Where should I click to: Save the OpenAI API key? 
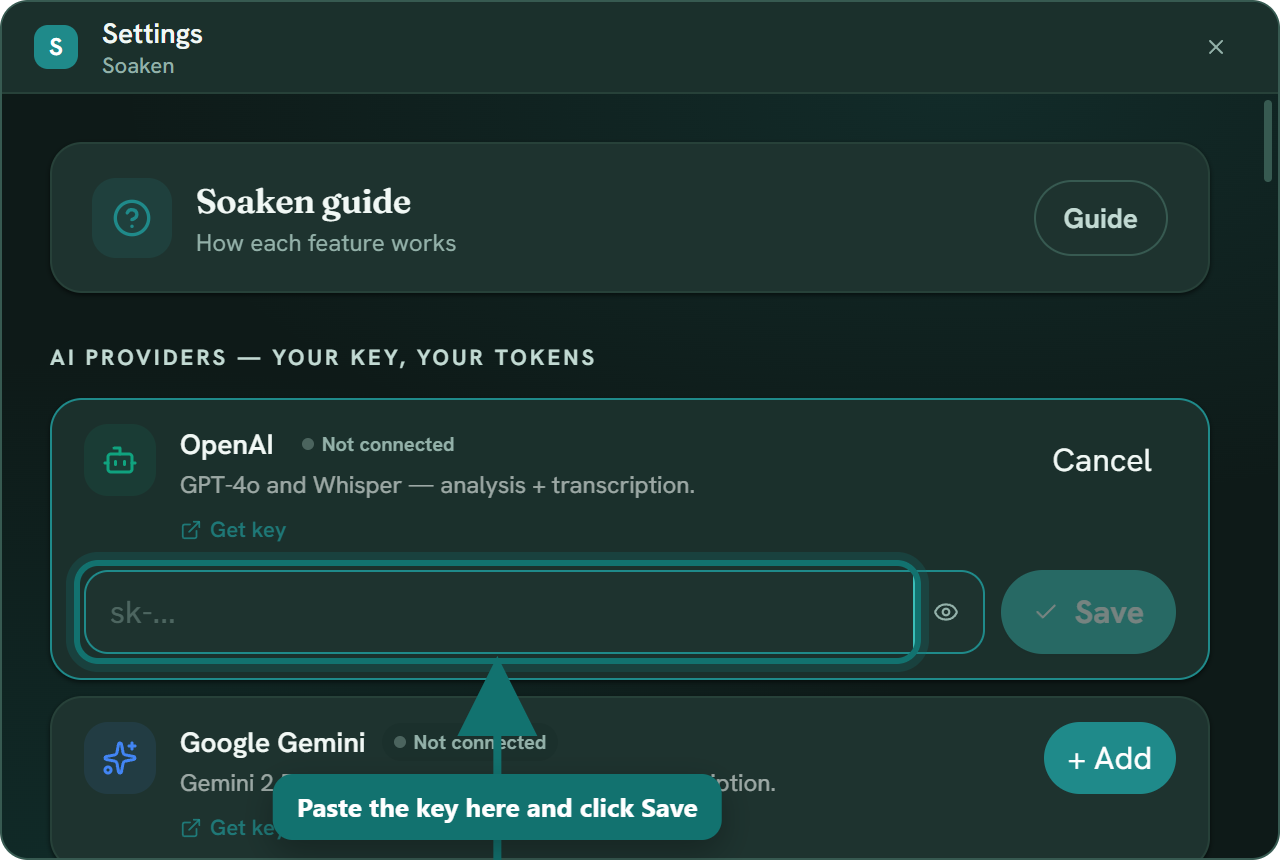tap(1088, 612)
